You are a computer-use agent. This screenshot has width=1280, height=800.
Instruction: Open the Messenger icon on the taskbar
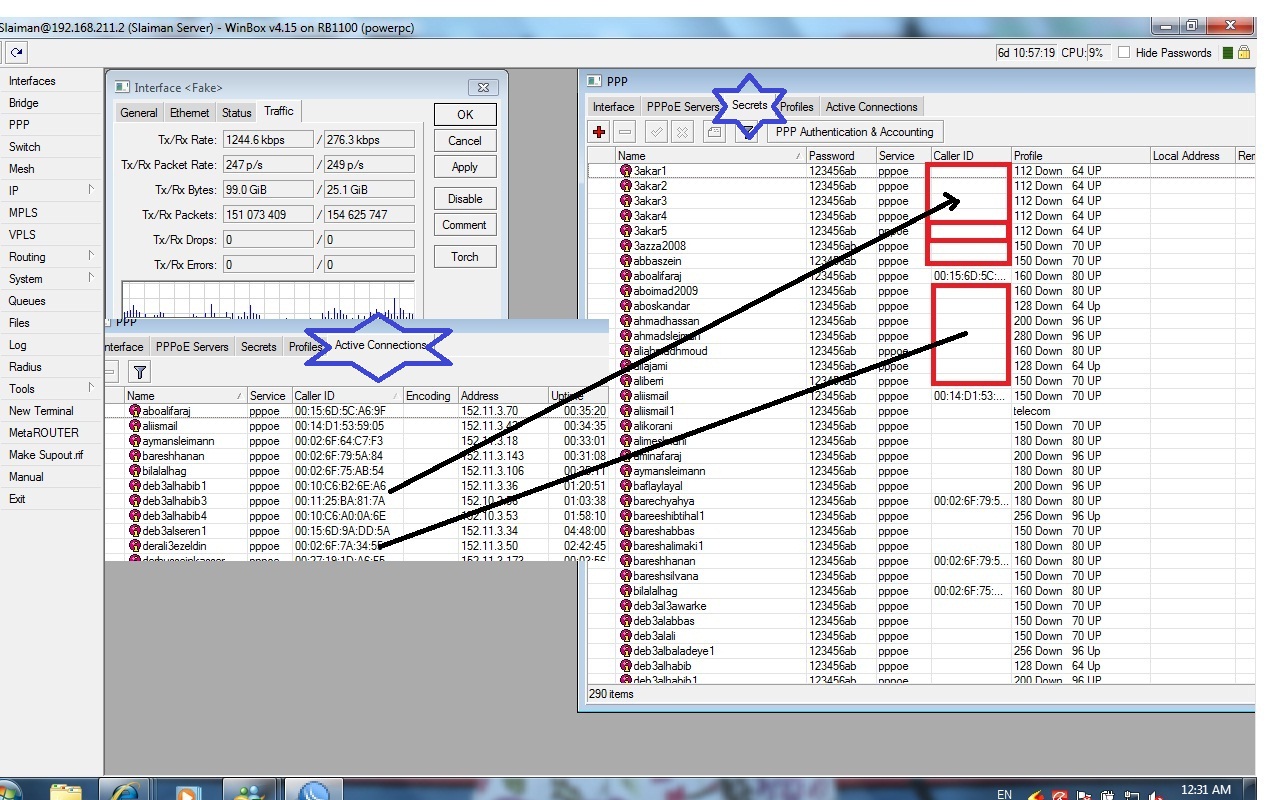click(x=250, y=792)
